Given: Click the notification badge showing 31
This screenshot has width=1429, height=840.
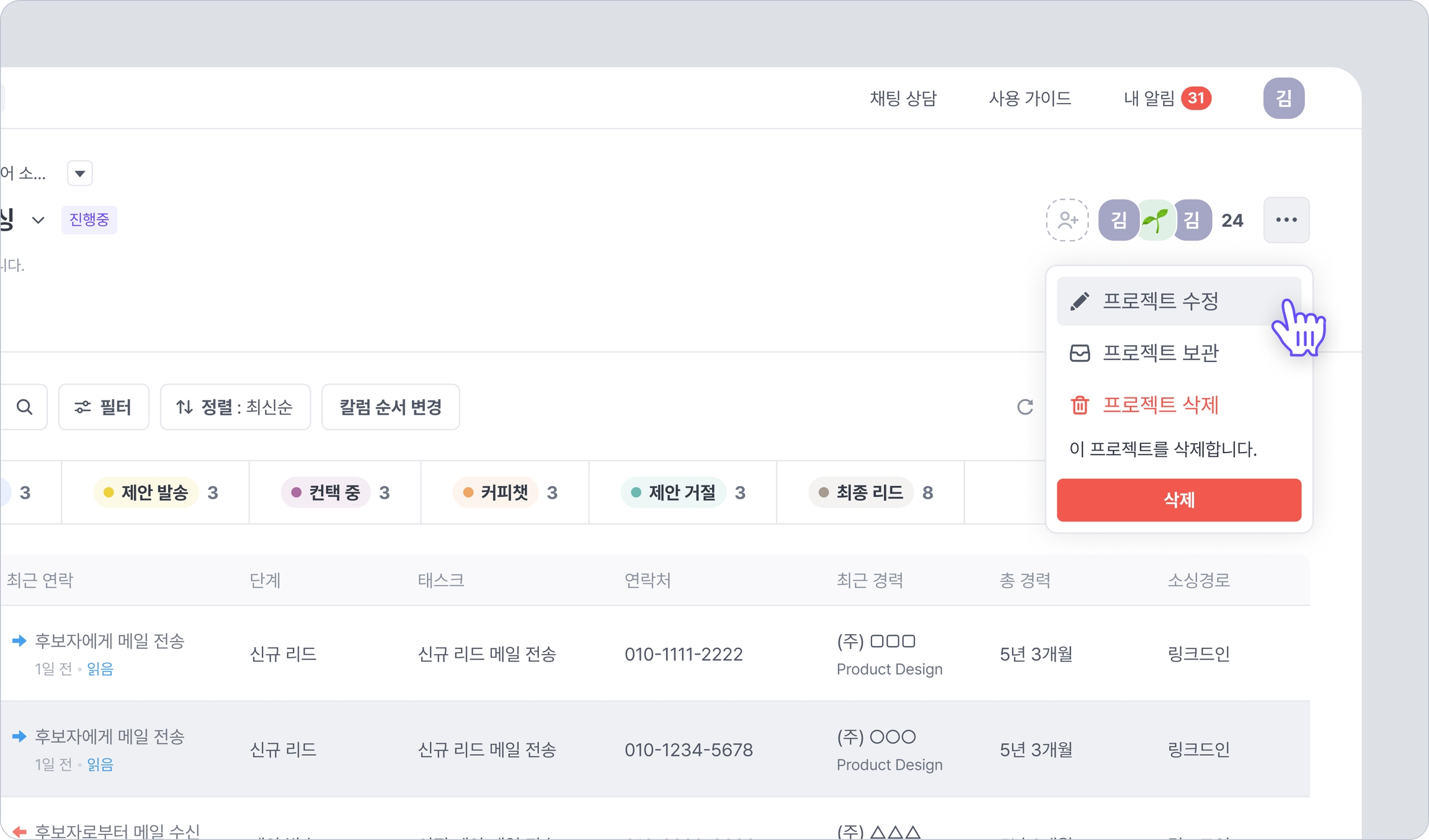Looking at the screenshot, I should point(1196,98).
